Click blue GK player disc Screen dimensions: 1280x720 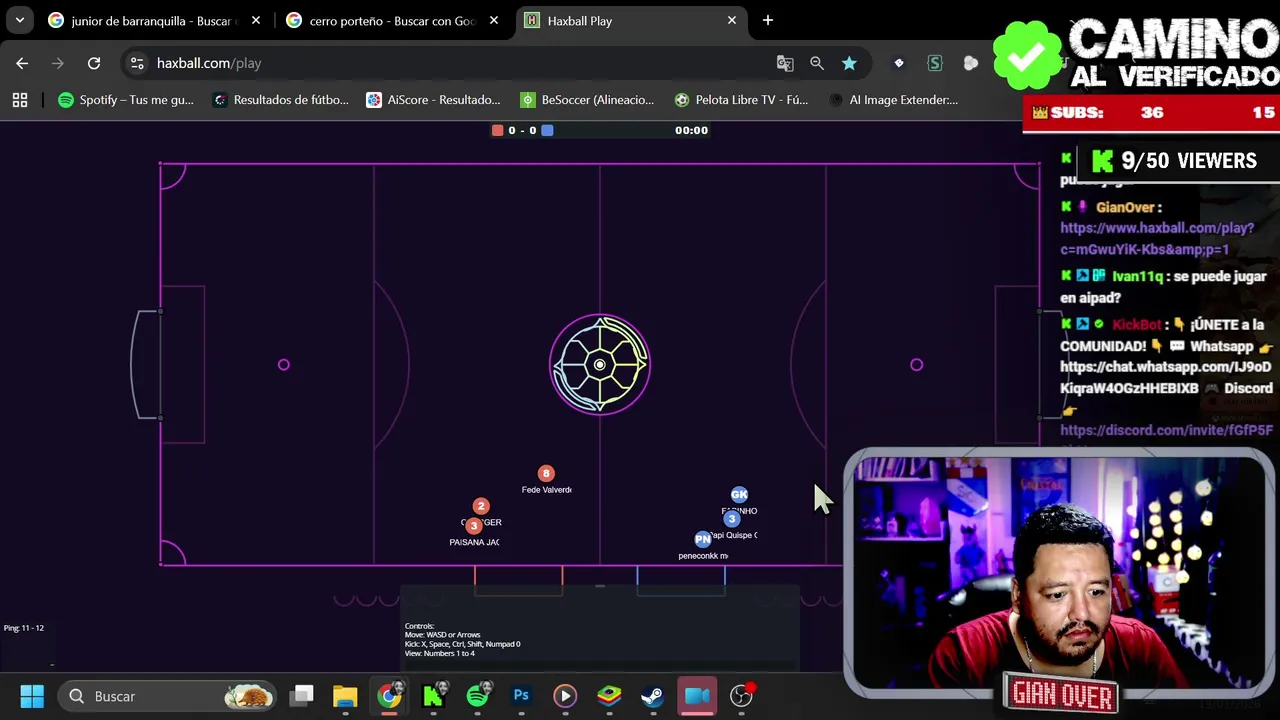click(739, 495)
